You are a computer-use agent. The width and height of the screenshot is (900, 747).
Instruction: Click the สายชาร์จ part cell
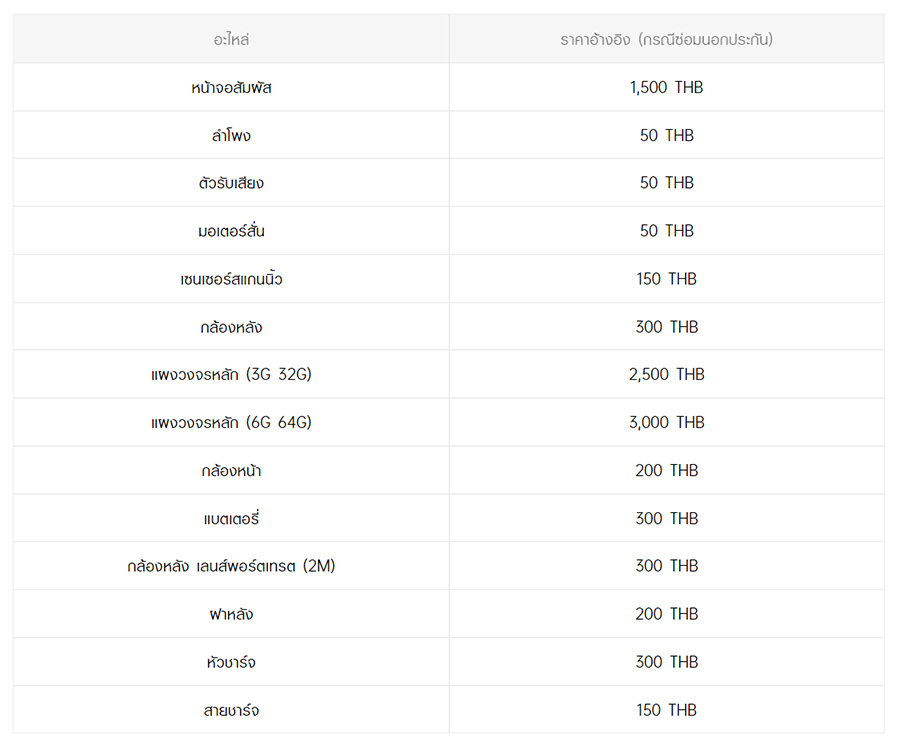pyautogui.click(x=231, y=710)
